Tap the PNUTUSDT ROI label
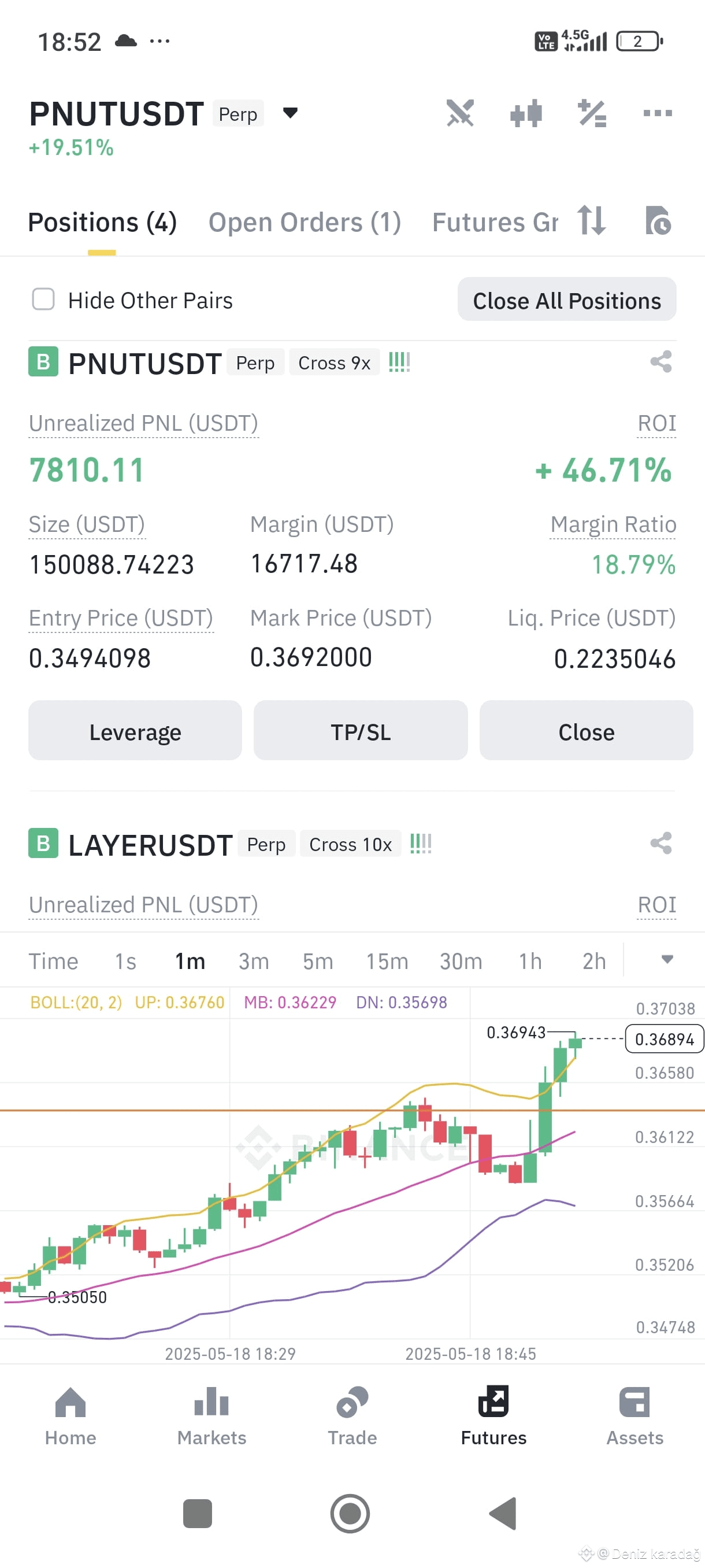The image size is (705, 1568). 656,423
